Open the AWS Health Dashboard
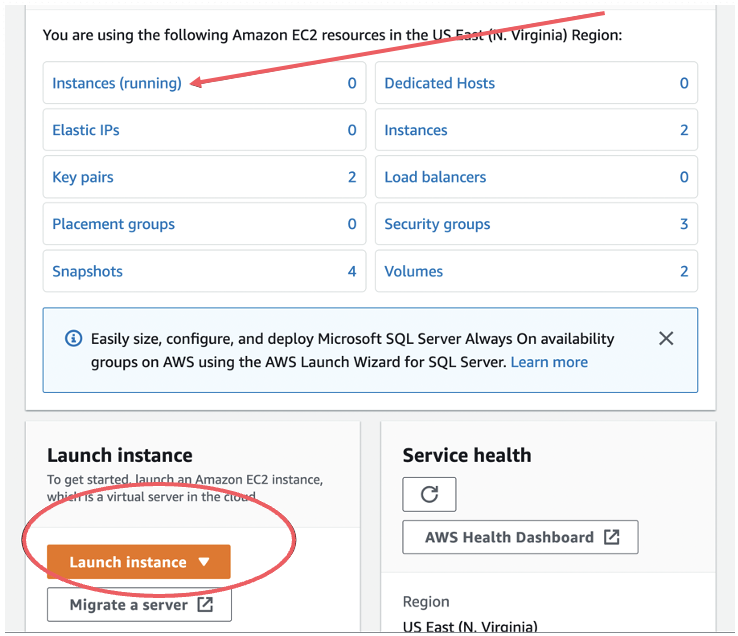Viewport: 738px width, 636px height. [520, 537]
